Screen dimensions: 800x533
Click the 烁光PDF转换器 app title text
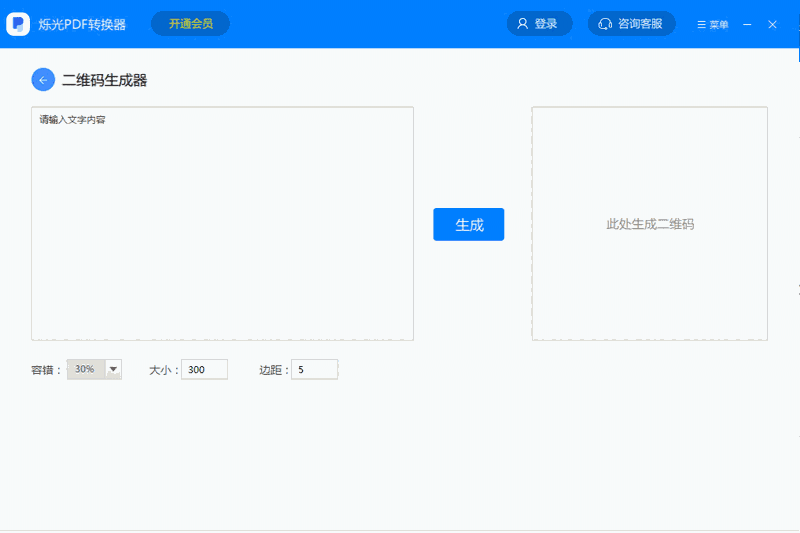click(x=82, y=24)
